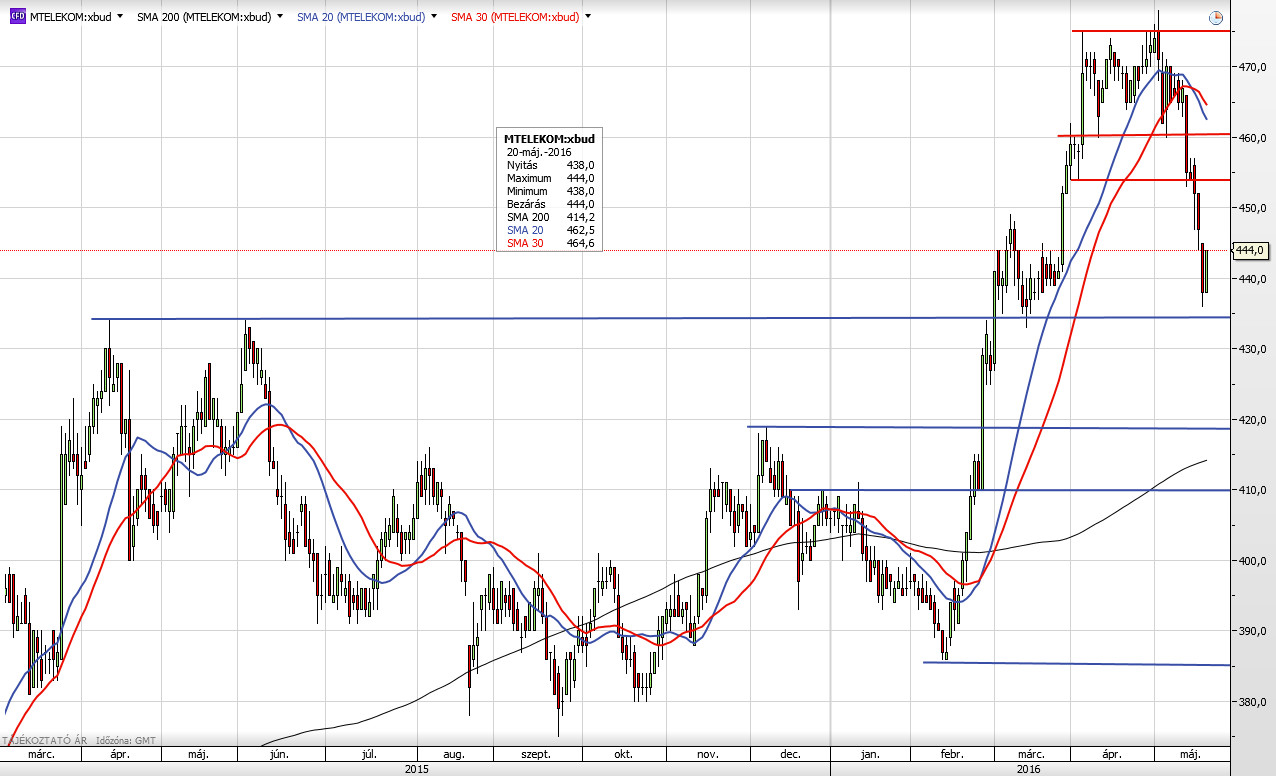Click the febr. month label
The width and height of the screenshot is (1276, 776).
952,754
